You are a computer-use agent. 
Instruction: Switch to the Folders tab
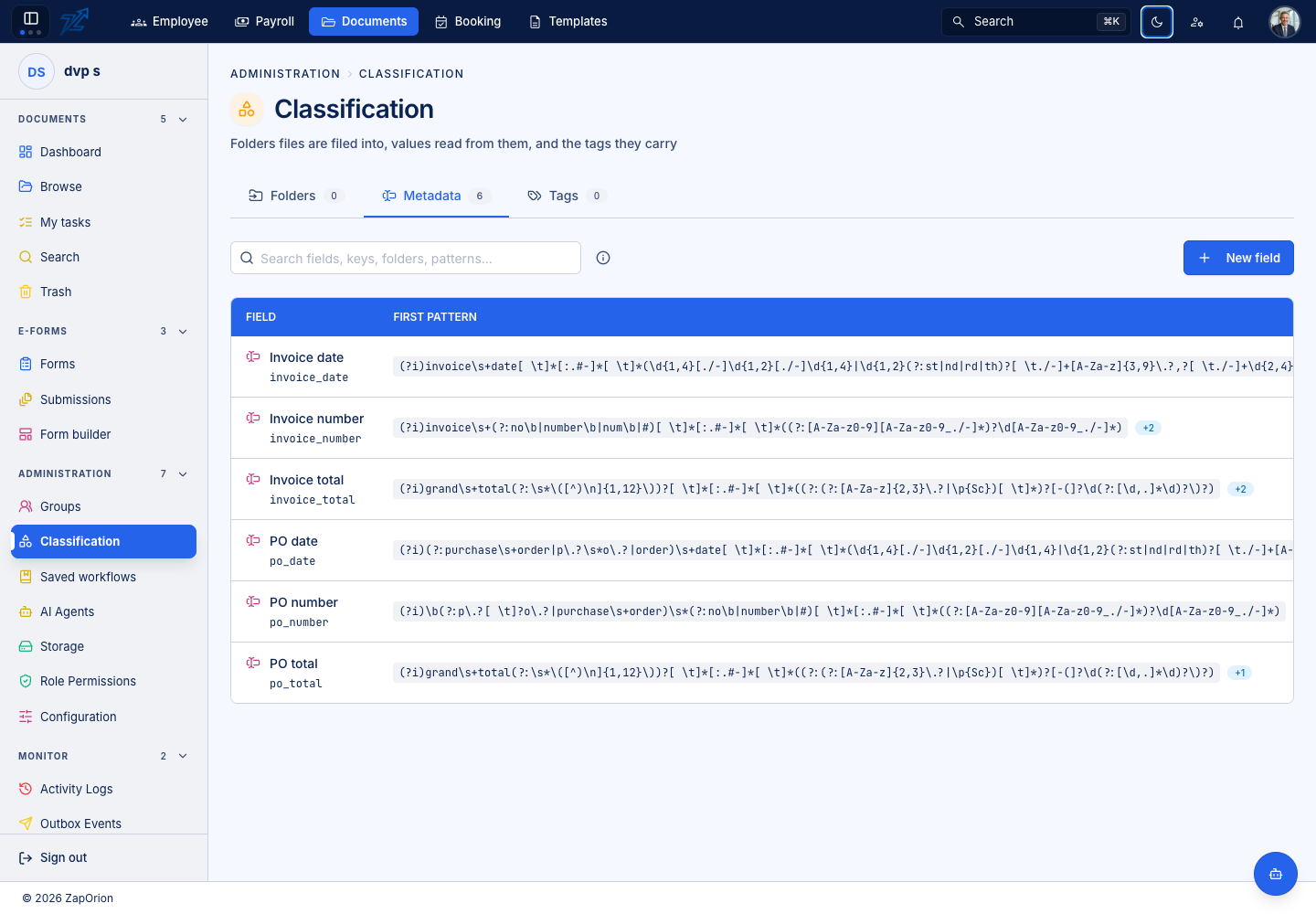(x=296, y=196)
